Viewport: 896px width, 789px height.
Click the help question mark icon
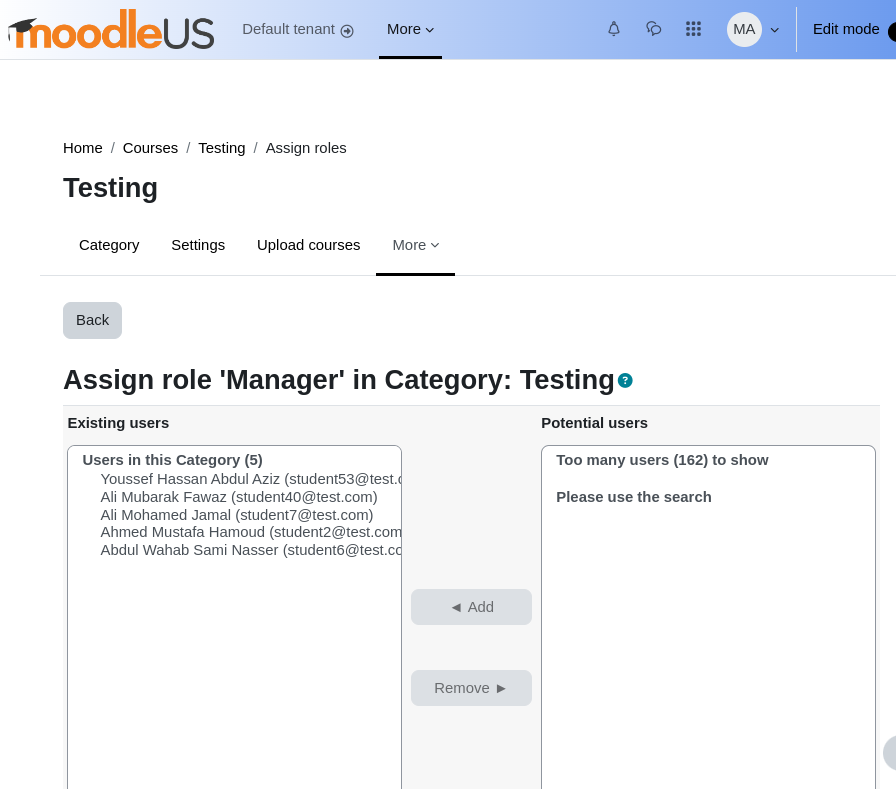[x=625, y=381]
